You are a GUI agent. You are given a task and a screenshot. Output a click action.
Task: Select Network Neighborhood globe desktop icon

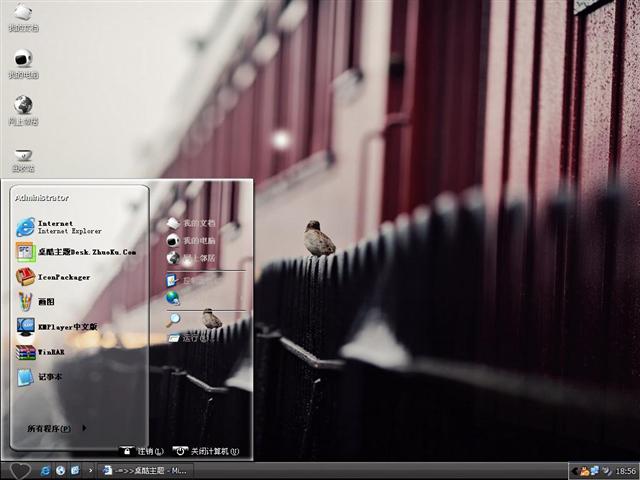tap(23, 111)
